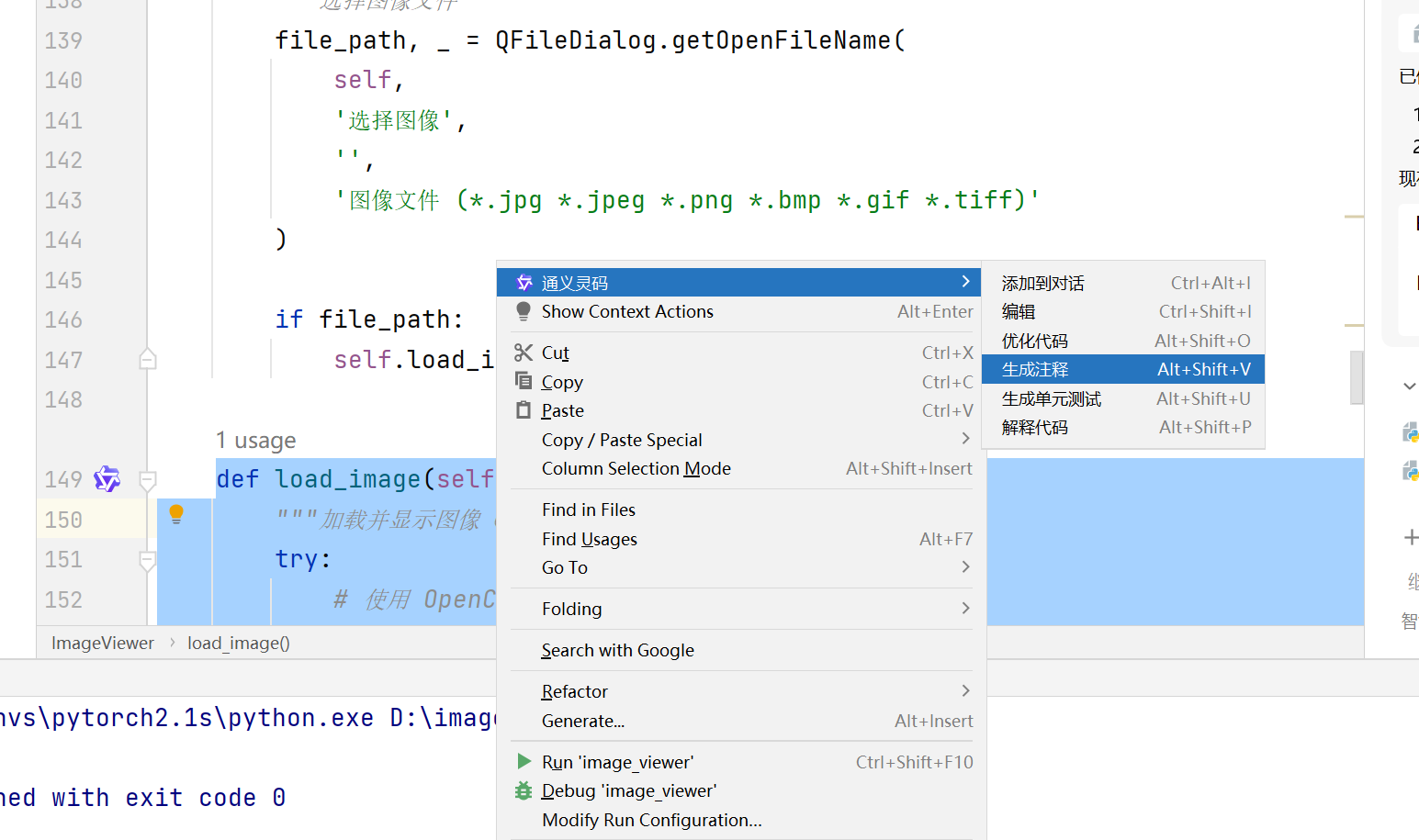Toggle Column Selection Mode
The width and height of the screenshot is (1419, 840).
tap(741, 468)
